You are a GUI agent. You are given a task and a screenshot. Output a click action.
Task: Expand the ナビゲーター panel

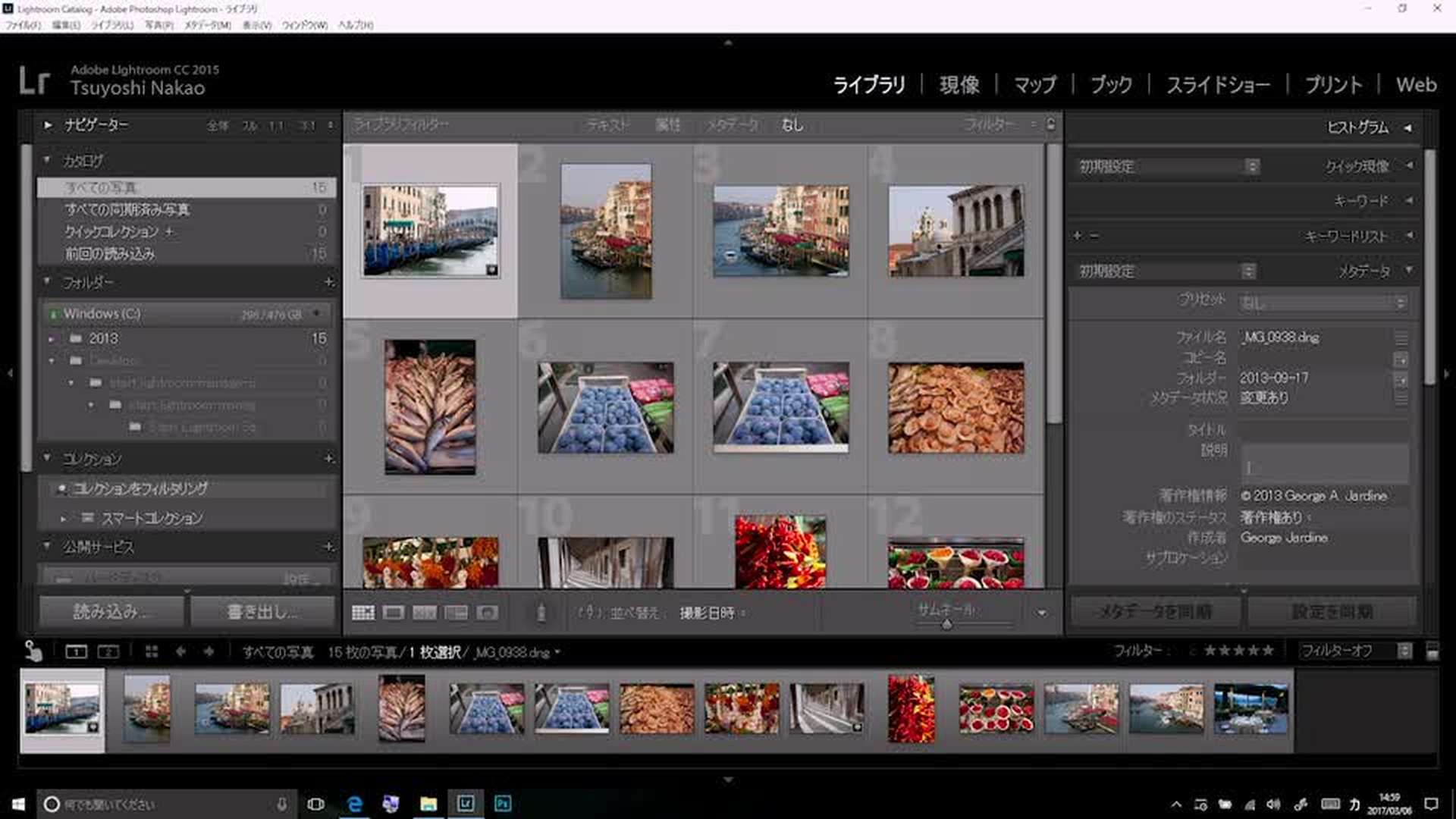tap(48, 125)
